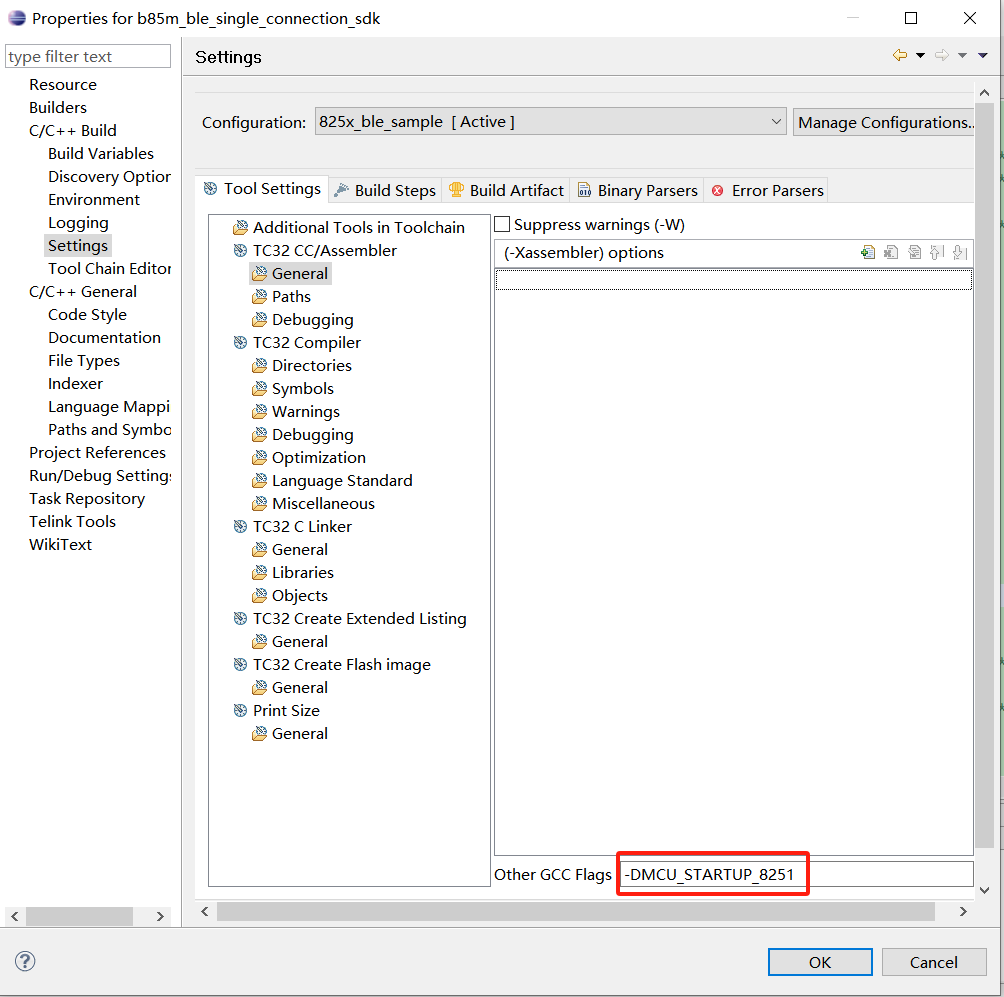
Task: Add a new Xassembler option entry
Action: (868, 252)
